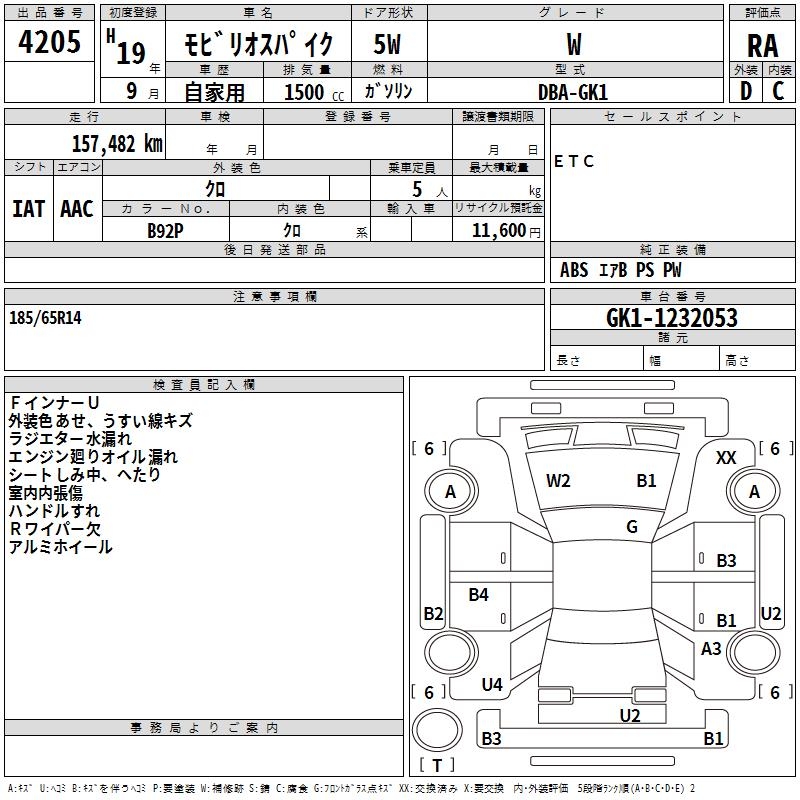Screen dimensions: 800x800
Task: Click the A3 mark on right rear
Action: coord(711,648)
